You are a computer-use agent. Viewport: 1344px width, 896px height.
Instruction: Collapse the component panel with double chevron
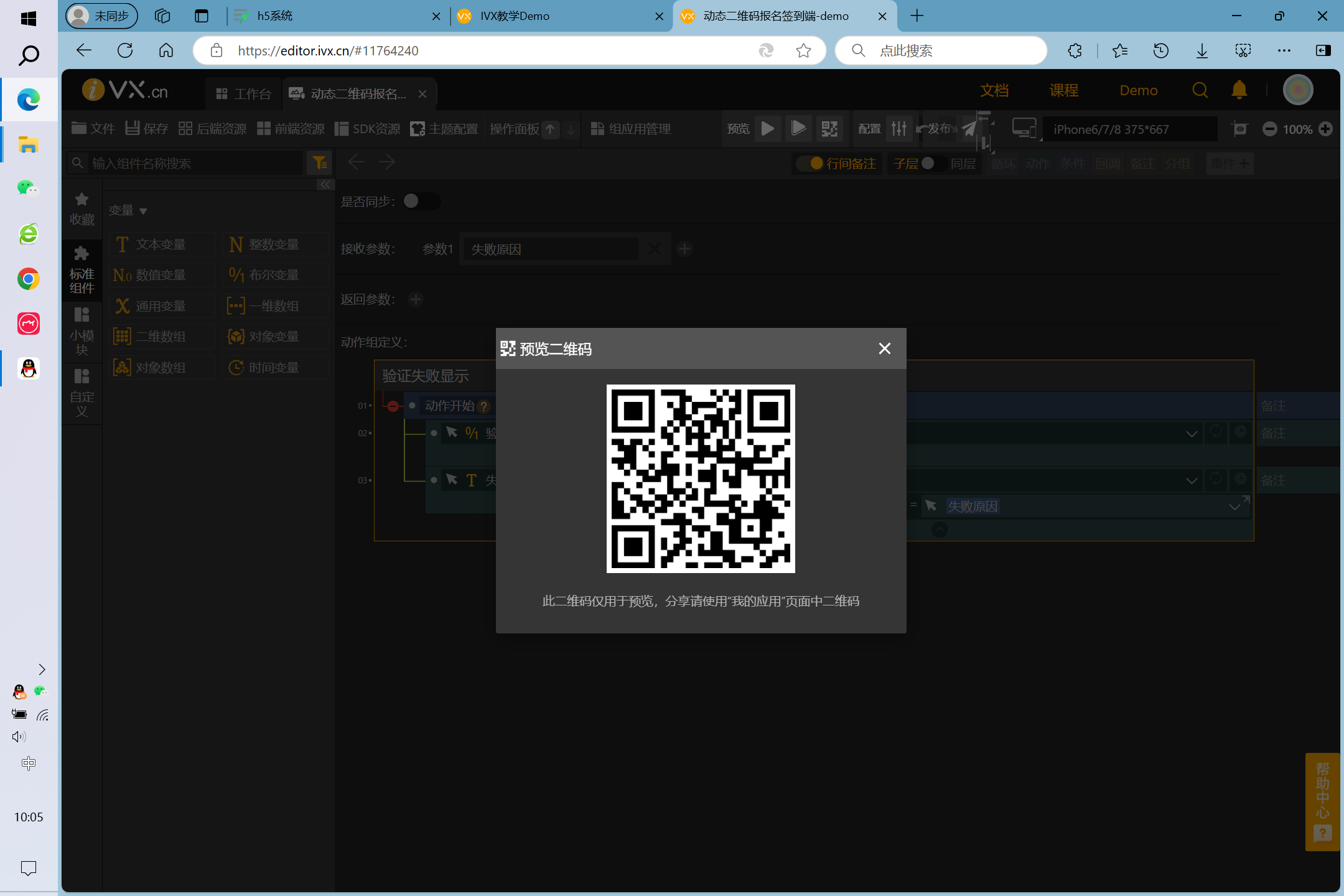(325, 185)
